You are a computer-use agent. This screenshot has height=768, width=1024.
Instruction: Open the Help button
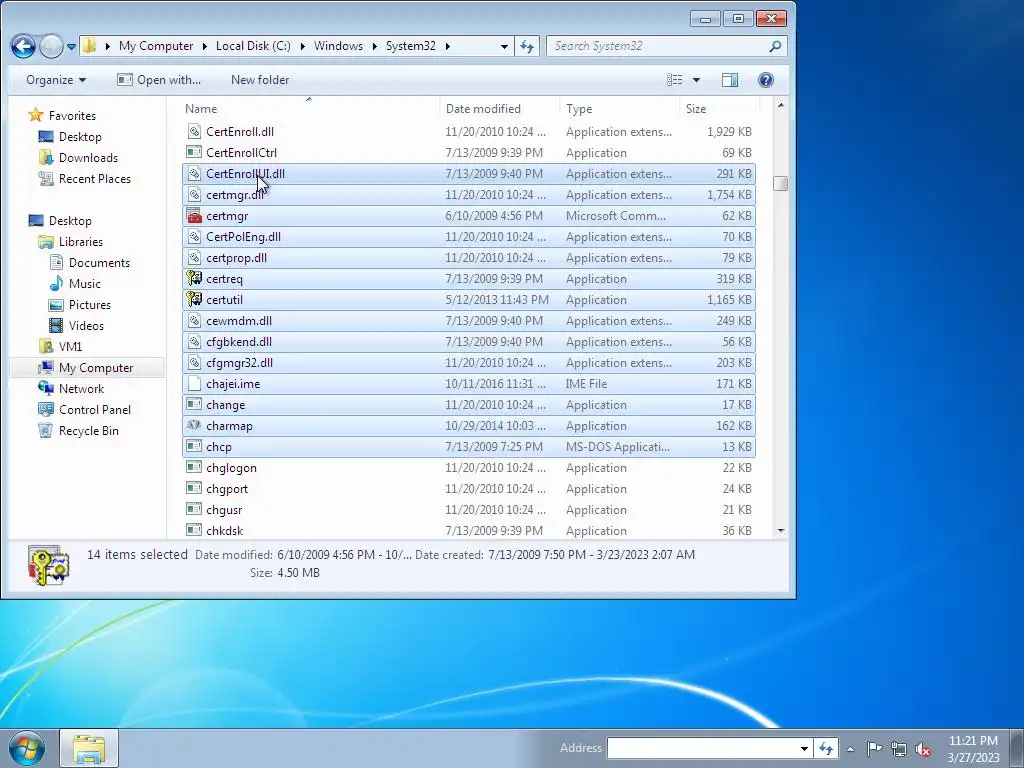tap(766, 80)
